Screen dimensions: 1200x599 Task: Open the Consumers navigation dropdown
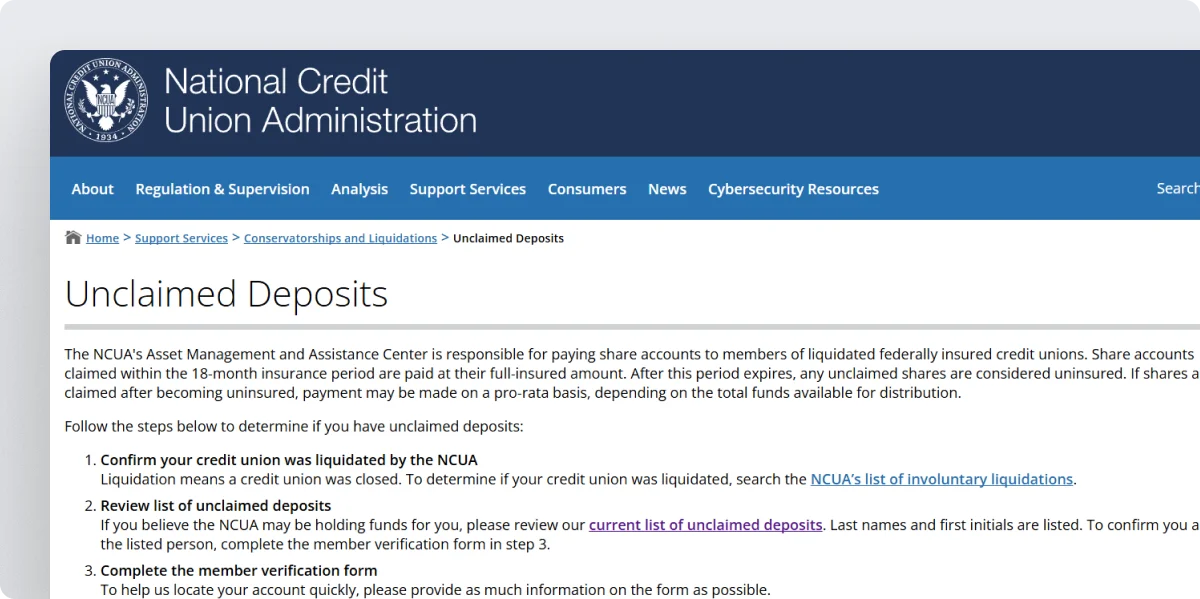586,188
